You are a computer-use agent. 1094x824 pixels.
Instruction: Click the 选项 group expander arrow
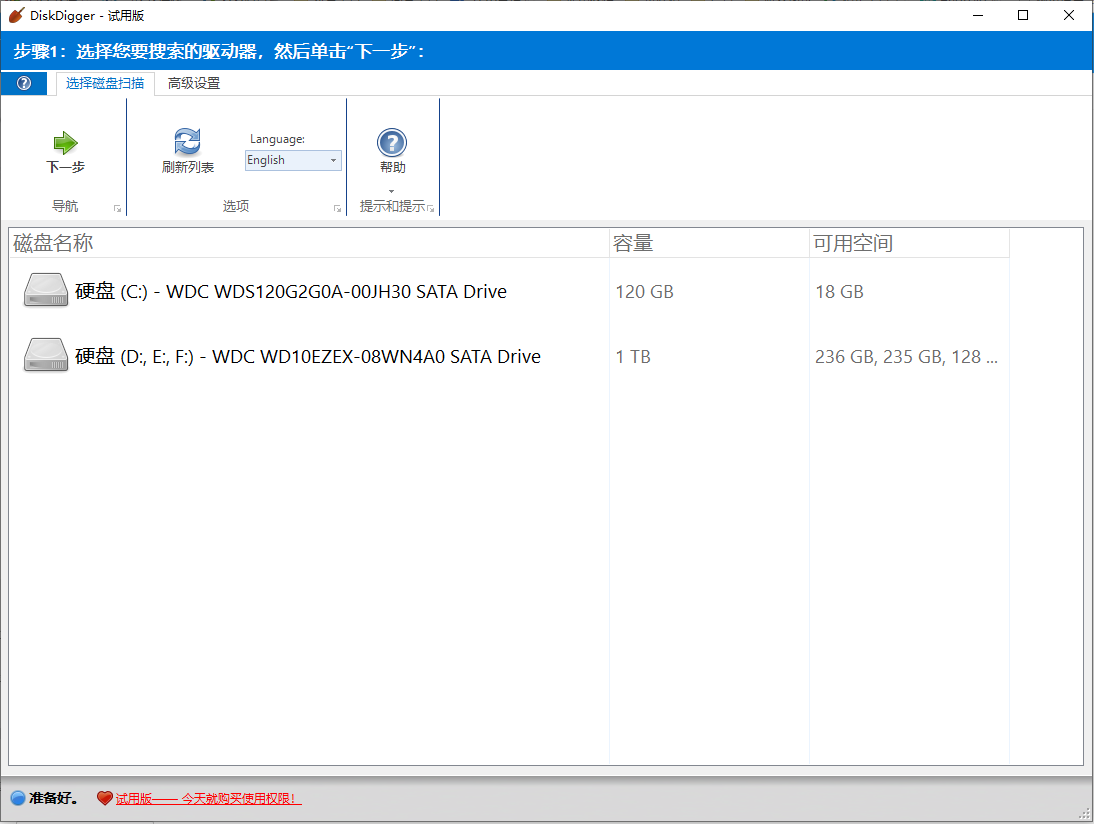point(337,207)
